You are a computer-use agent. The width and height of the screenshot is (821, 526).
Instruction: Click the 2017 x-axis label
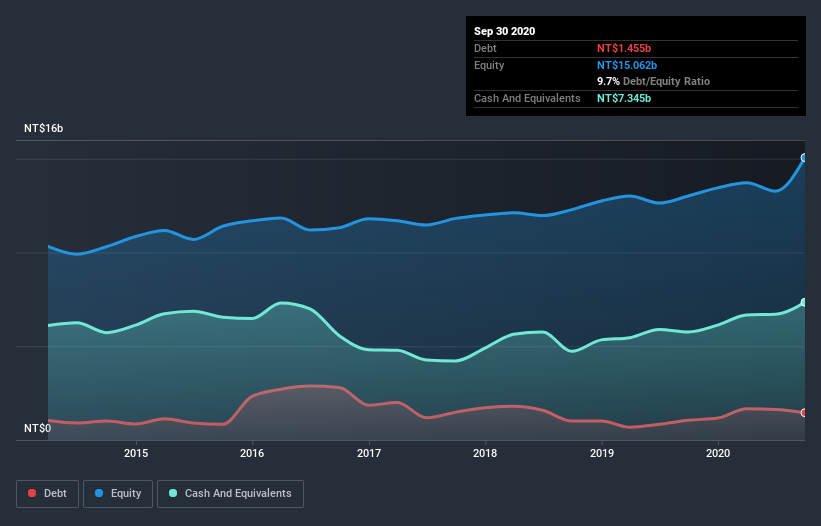coord(369,453)
